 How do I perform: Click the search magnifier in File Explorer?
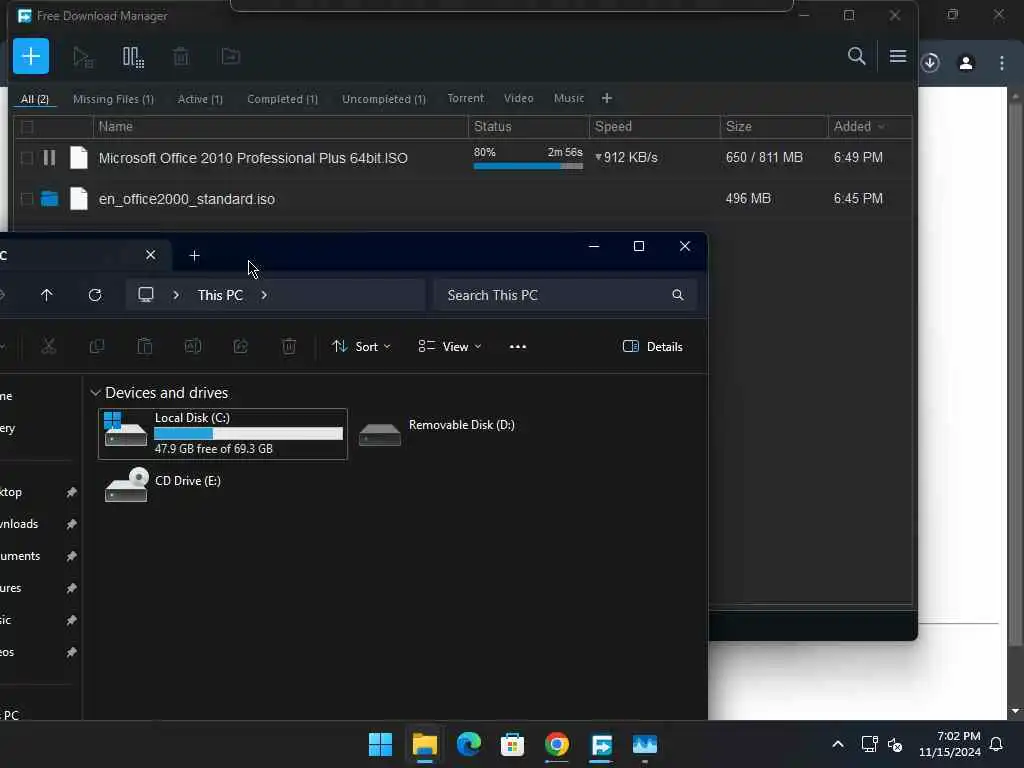click(x=678, y=295)
